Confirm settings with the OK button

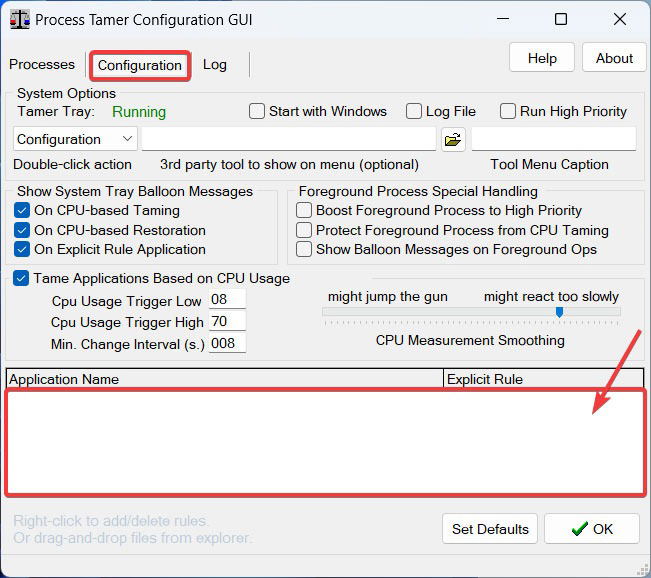pos(592,529)
